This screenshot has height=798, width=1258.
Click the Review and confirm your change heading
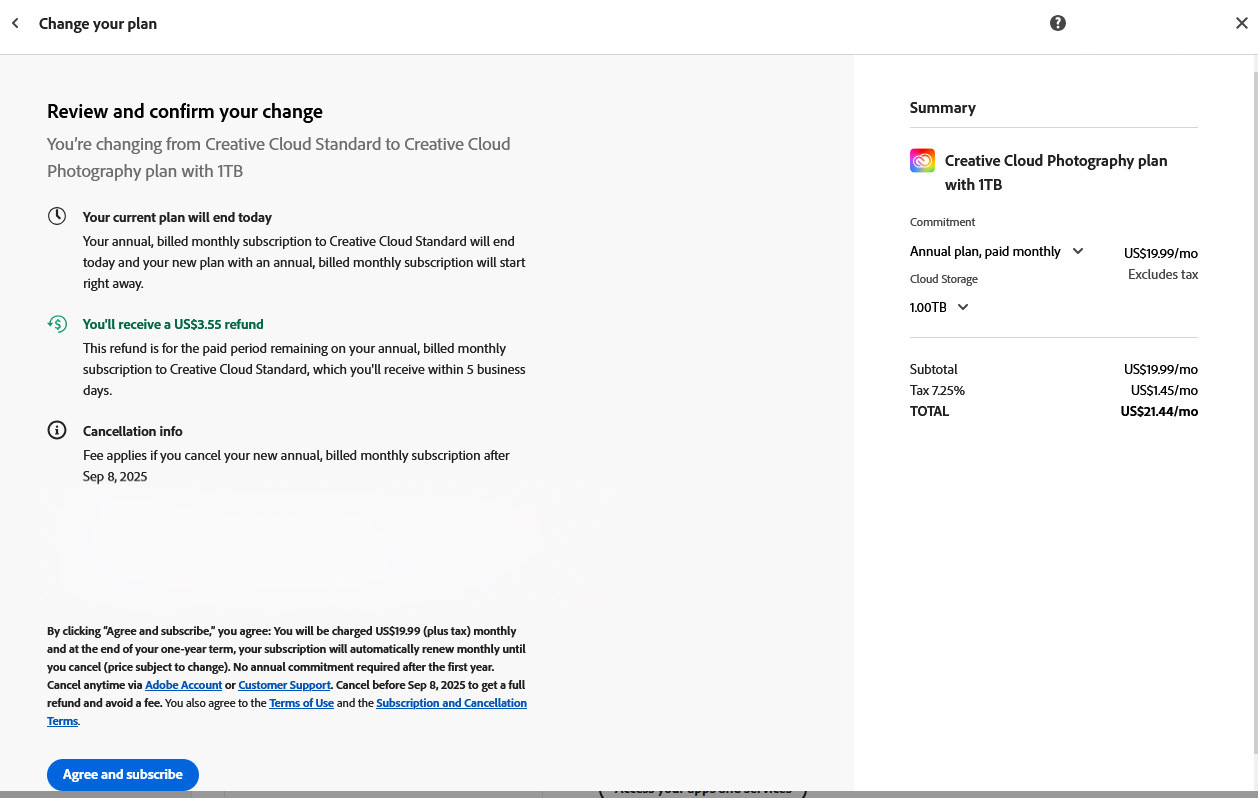tap(185, 111)
